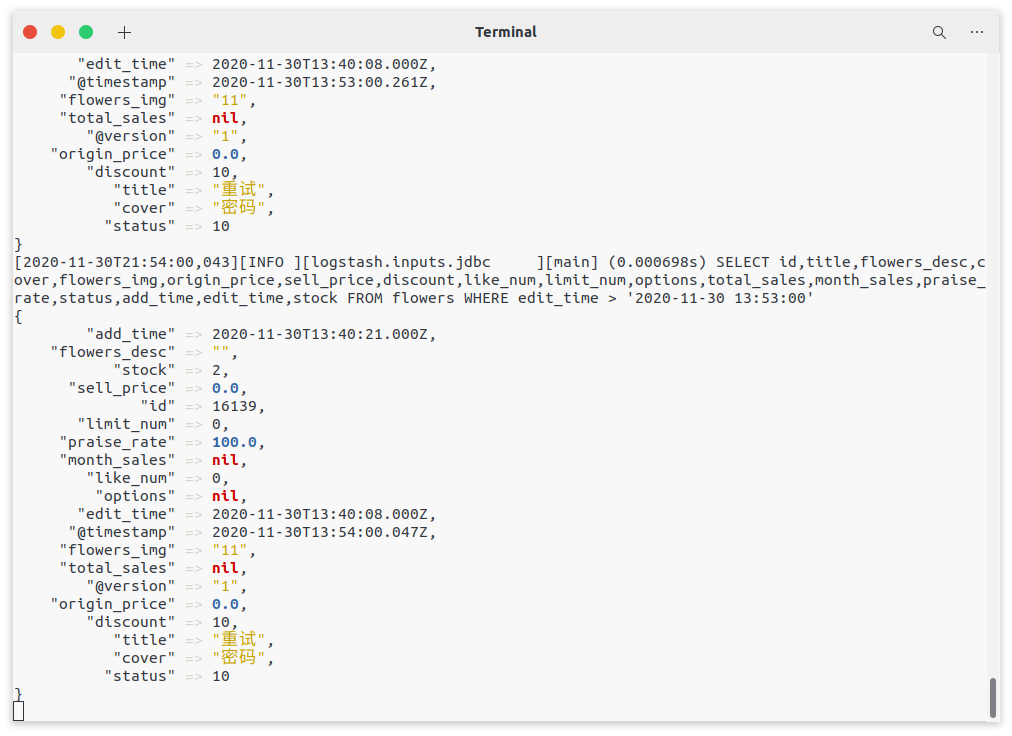Open a new terminal tab with plus icon

pyautogui.click(x=124, y=32)
